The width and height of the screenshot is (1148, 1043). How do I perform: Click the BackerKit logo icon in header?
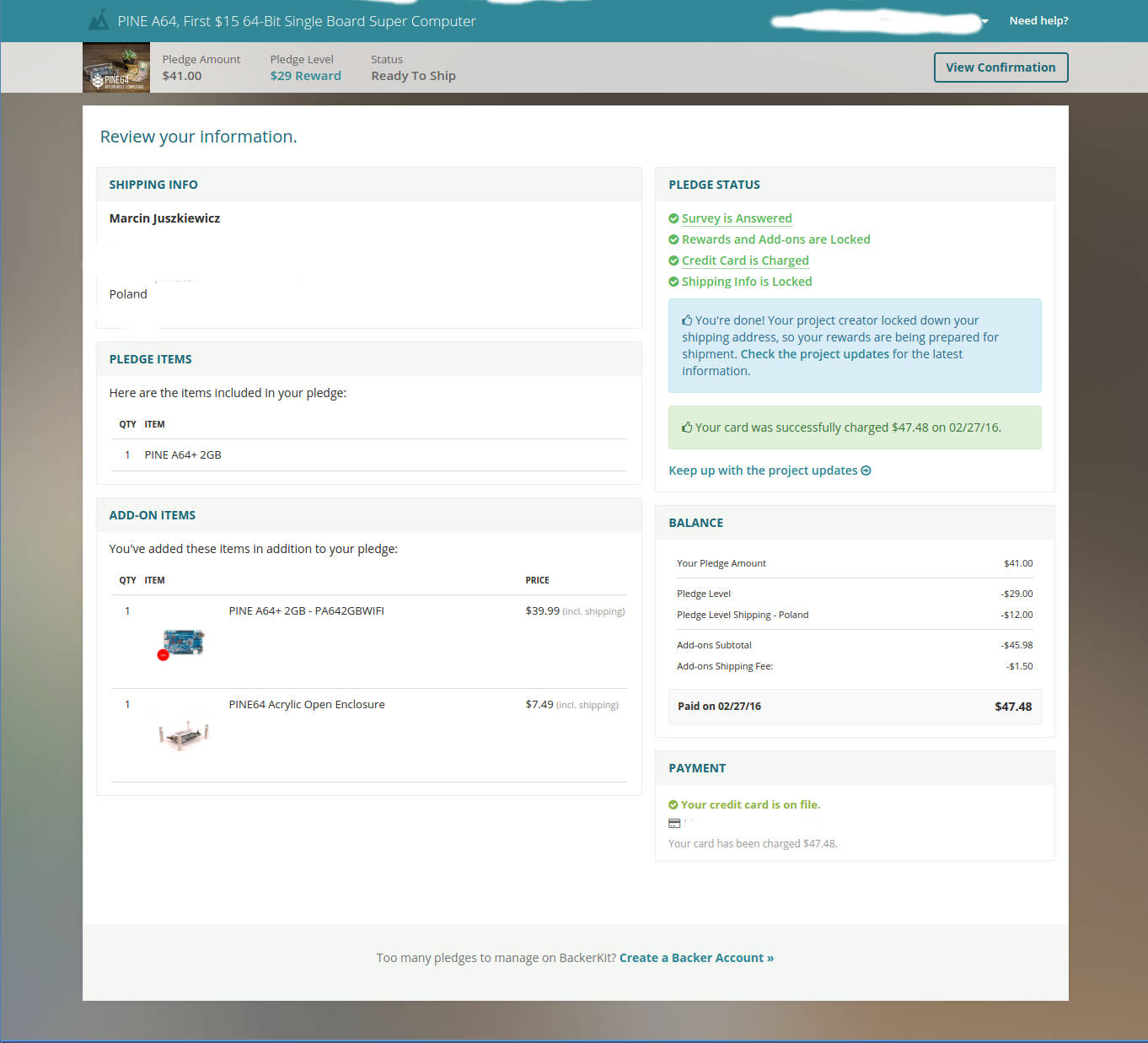pos(99,20)
